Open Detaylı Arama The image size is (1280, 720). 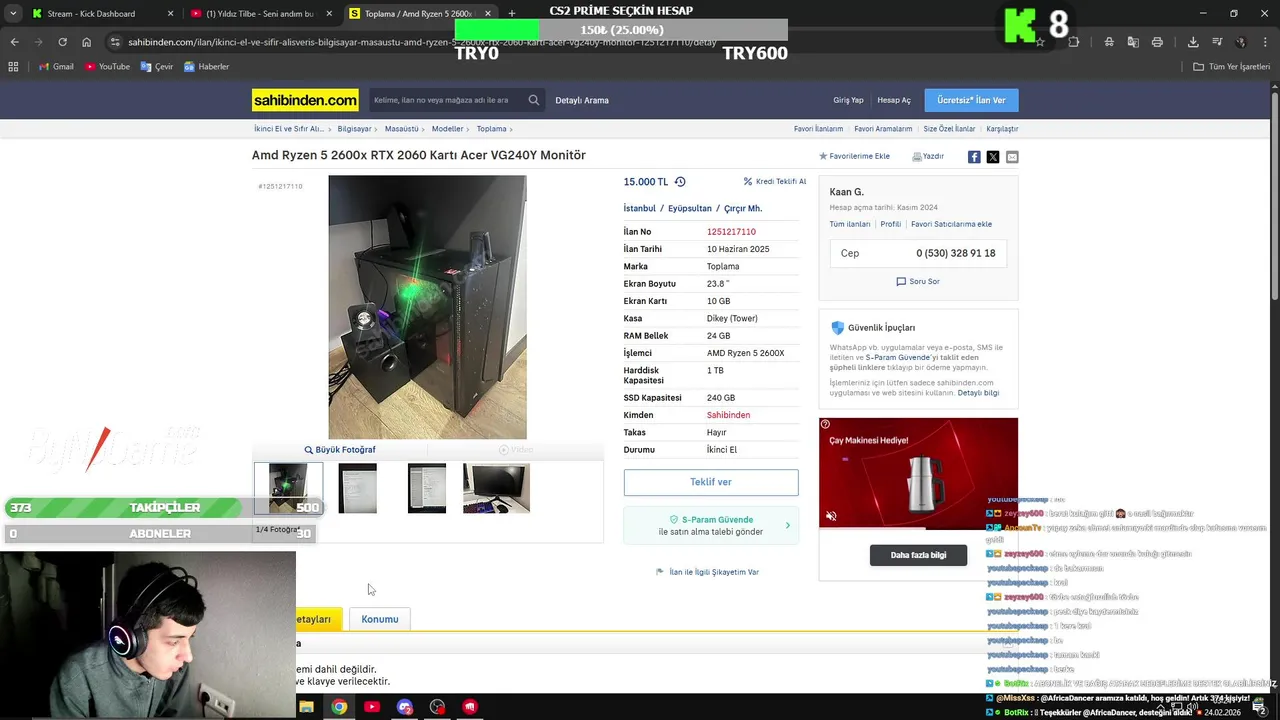pos(582,100)
